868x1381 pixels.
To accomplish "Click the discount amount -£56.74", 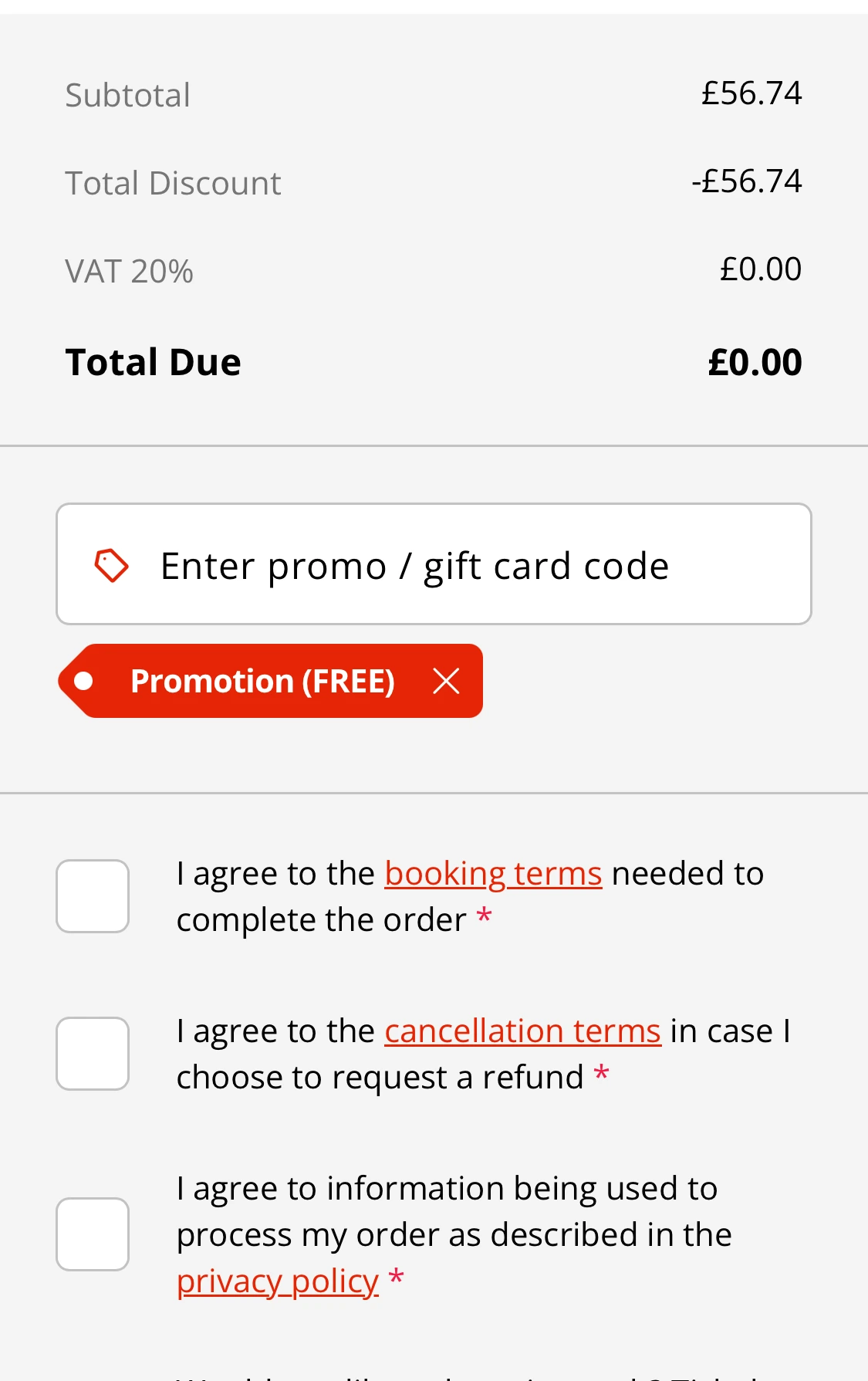I will 747,181.
